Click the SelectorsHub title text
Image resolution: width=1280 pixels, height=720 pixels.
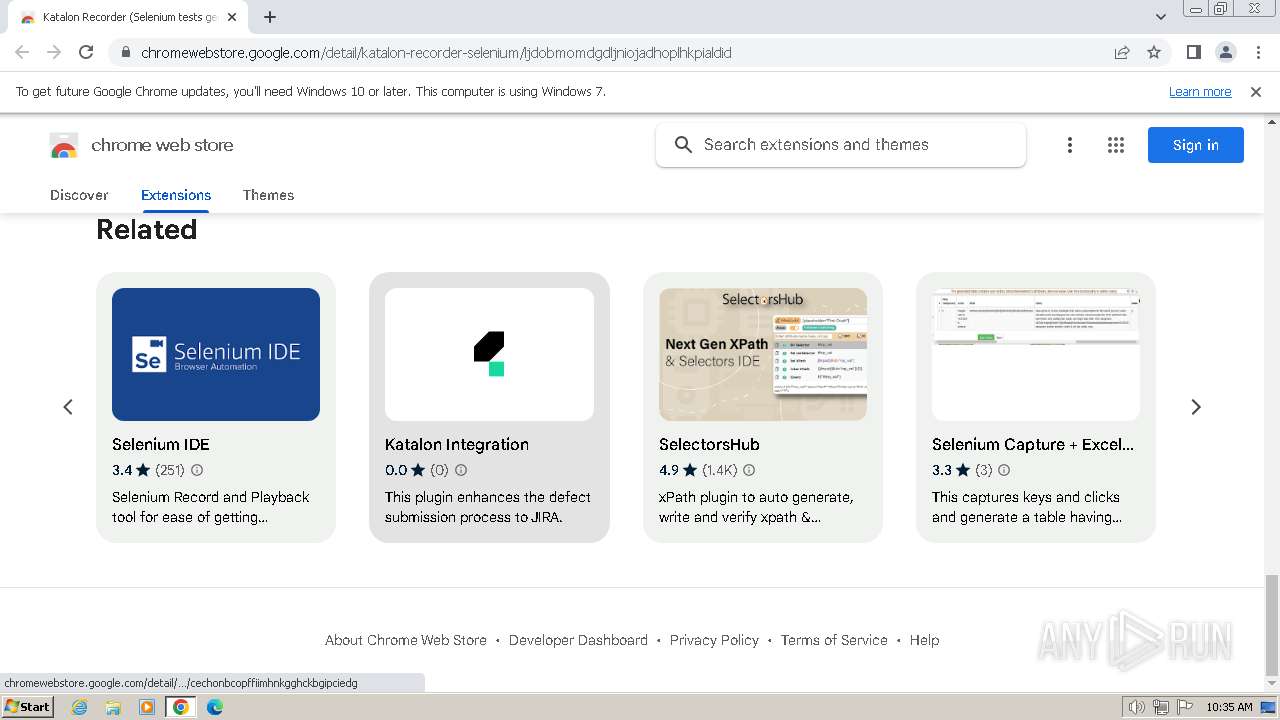click(709, 445)
